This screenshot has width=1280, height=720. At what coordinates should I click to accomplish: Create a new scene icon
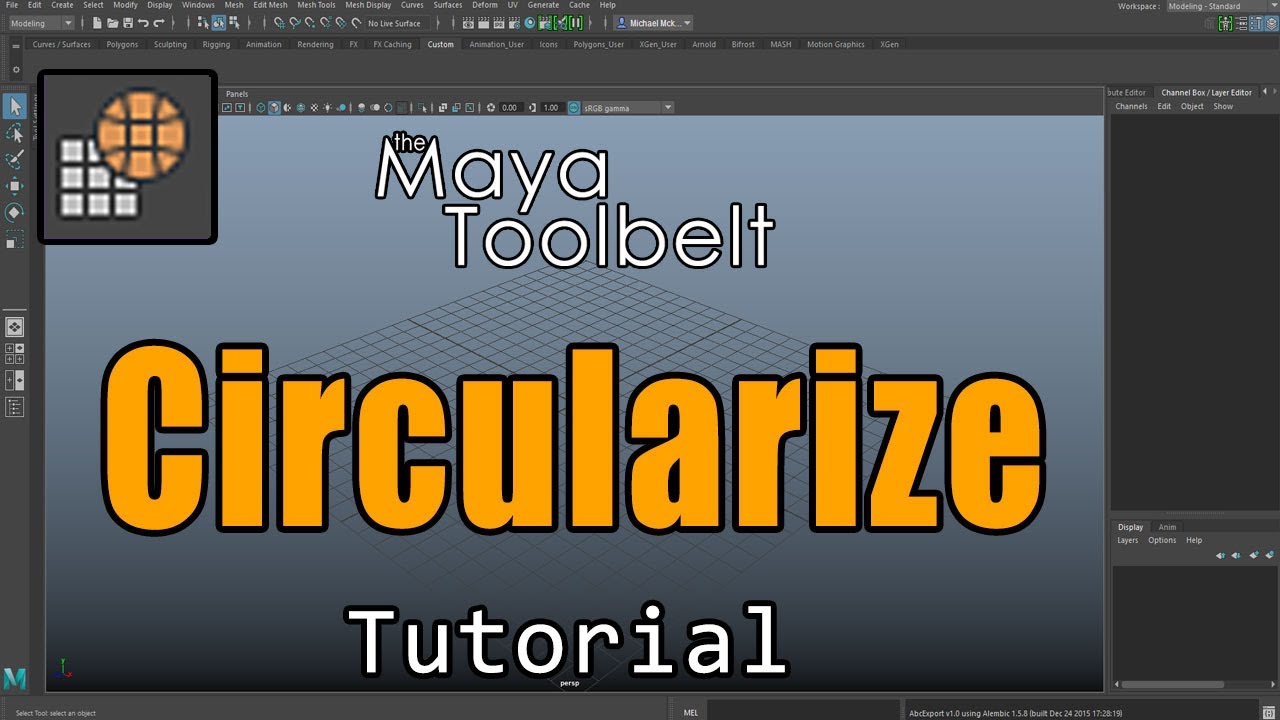click(x=97, y=23)
